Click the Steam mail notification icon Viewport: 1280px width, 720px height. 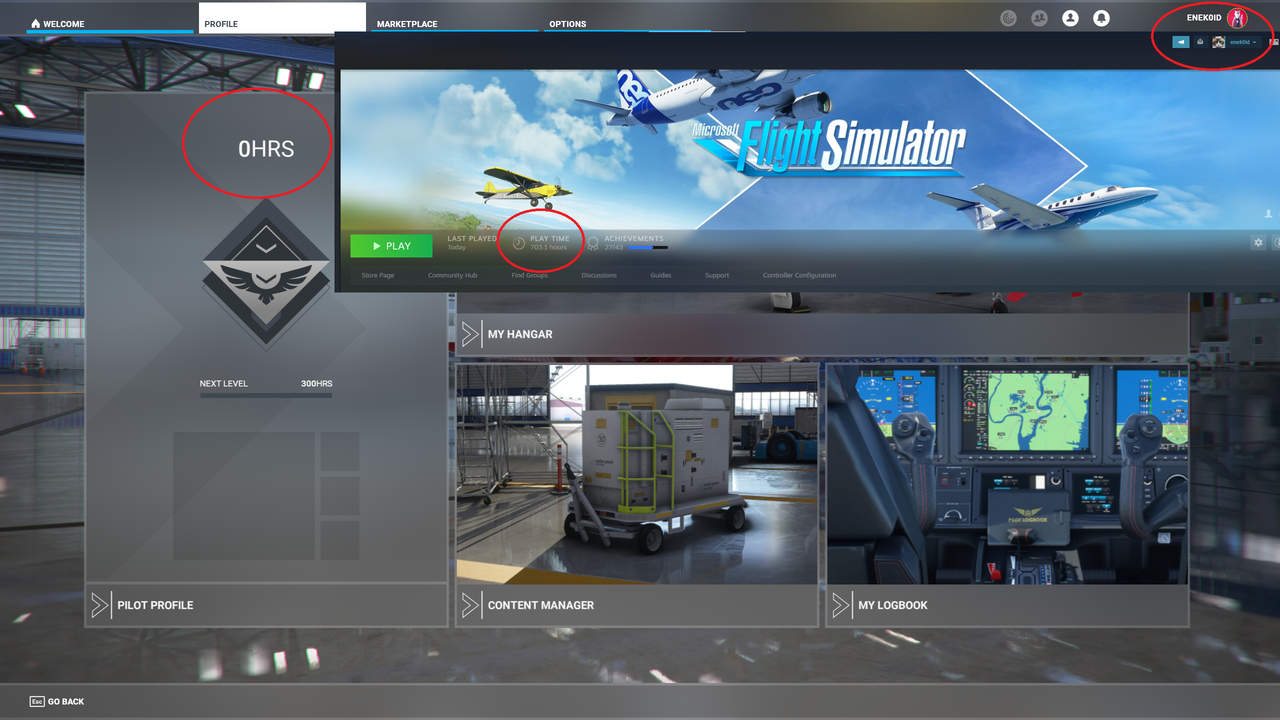1200,42
